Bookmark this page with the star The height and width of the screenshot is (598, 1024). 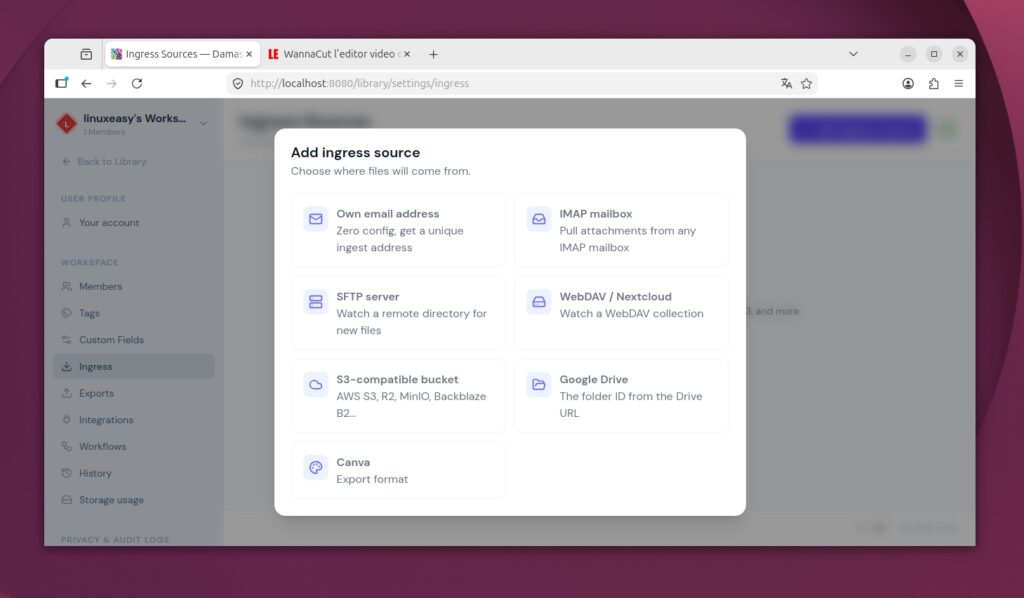[x=807, y=84]
